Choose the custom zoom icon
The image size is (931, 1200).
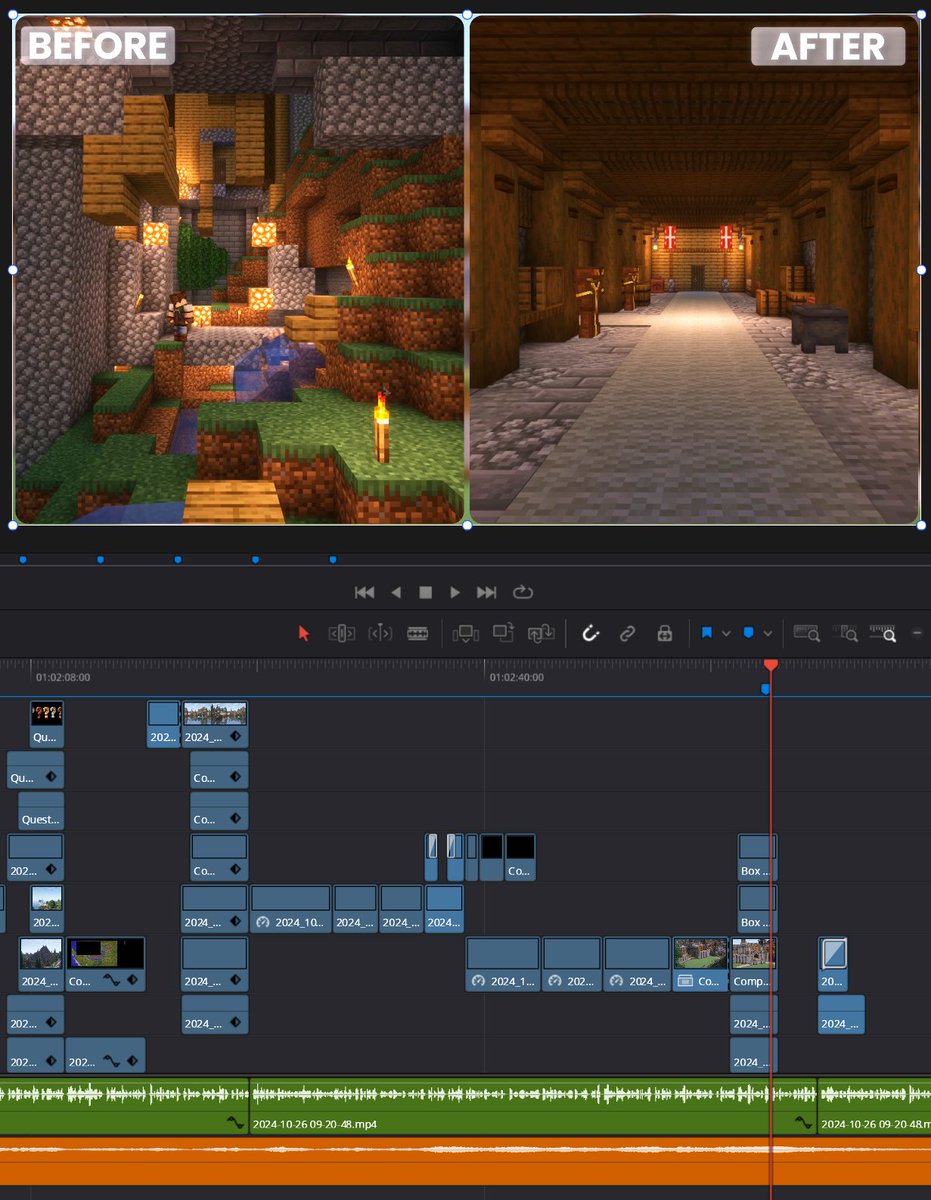883,633
